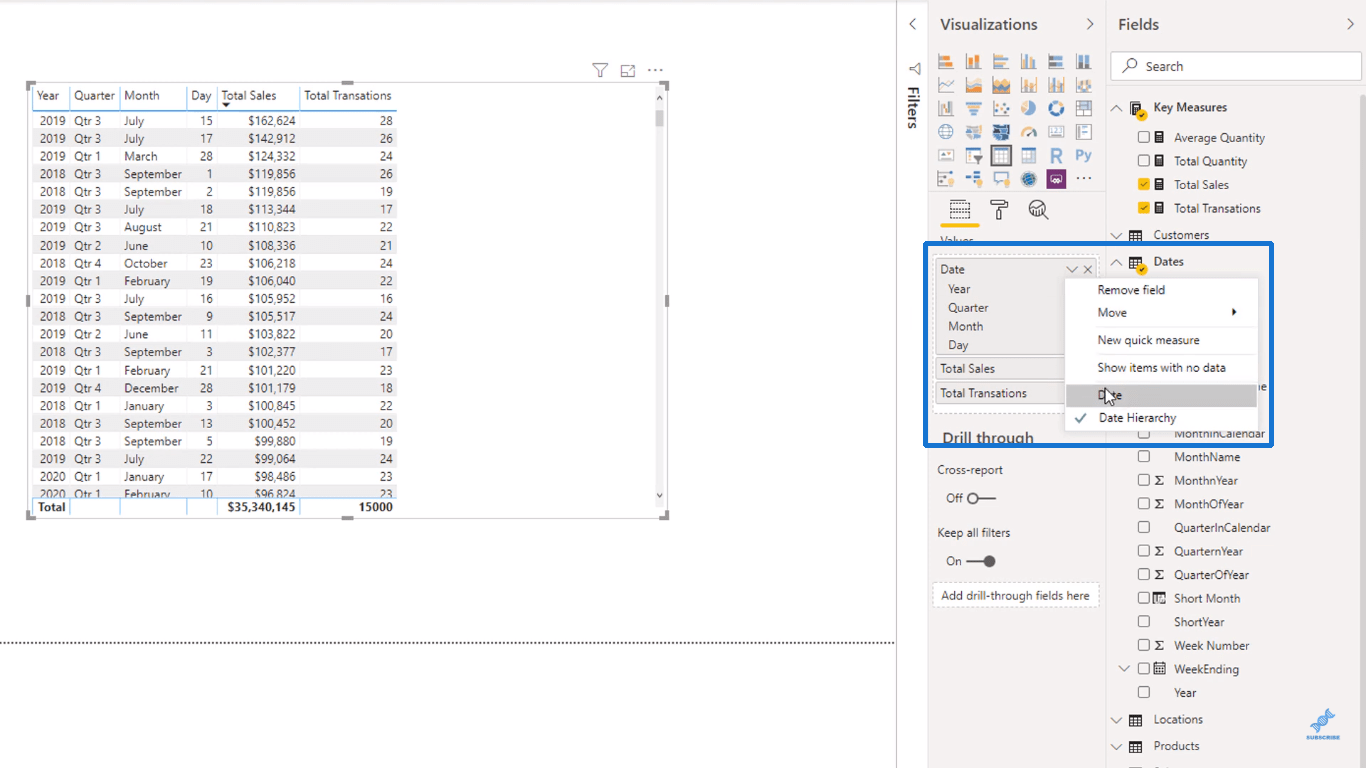1366x768 pixels.
Task: Collapse the WeekEnding hierarchy
Action: tap(1125, 669)
